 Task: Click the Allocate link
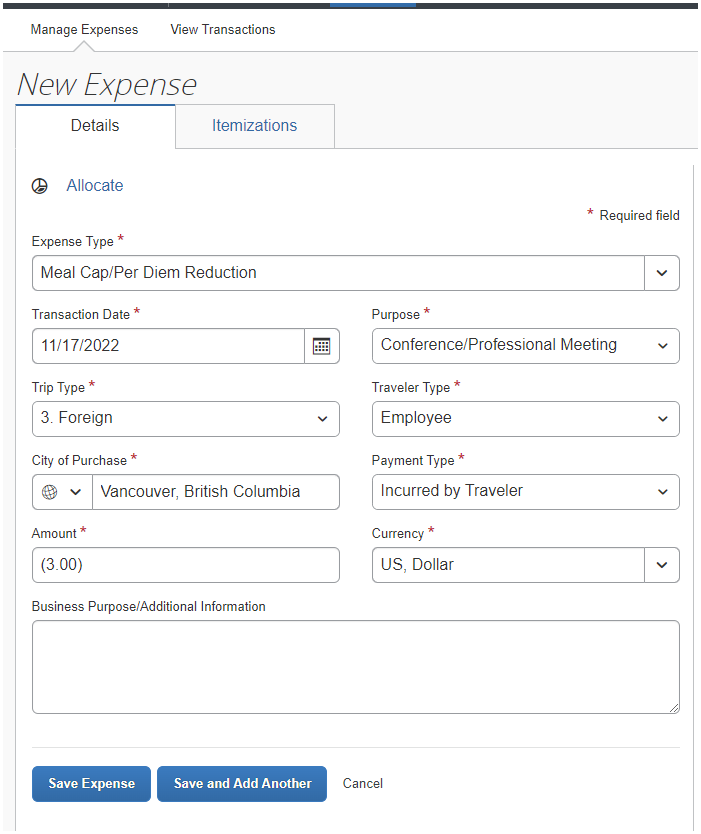[x=95, y=186]
